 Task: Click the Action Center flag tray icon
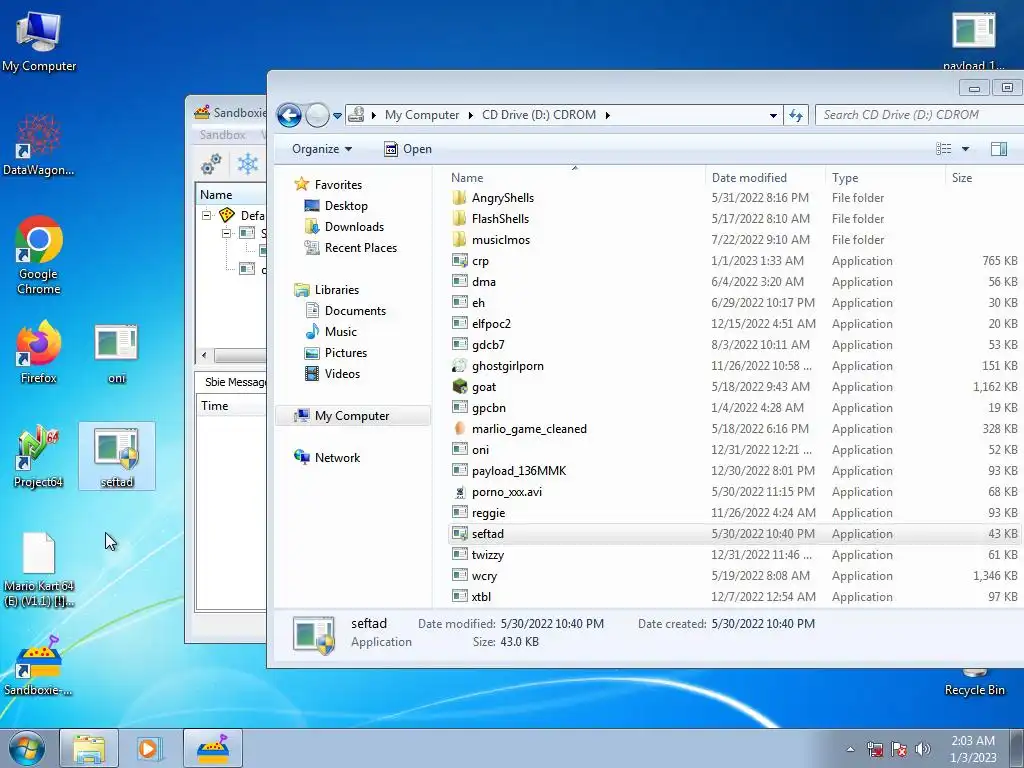tap(899, 749)
